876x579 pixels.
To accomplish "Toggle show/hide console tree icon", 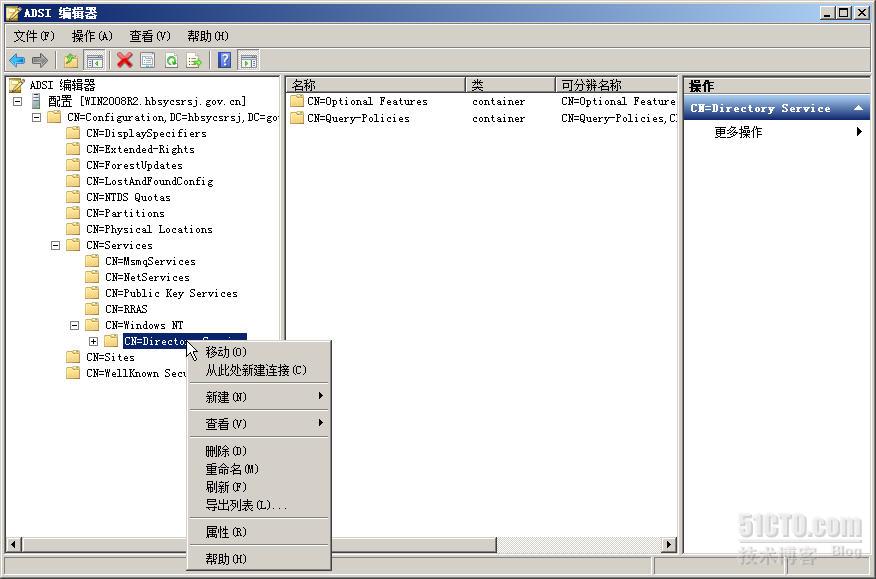I will (94, 60).
